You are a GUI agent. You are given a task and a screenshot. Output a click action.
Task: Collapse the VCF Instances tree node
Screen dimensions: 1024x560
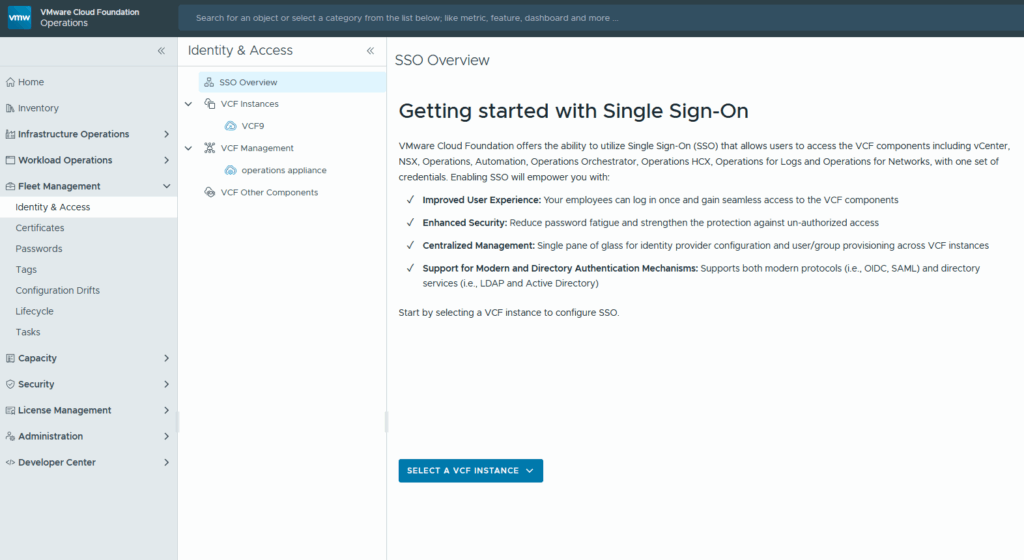pos(188,104)
